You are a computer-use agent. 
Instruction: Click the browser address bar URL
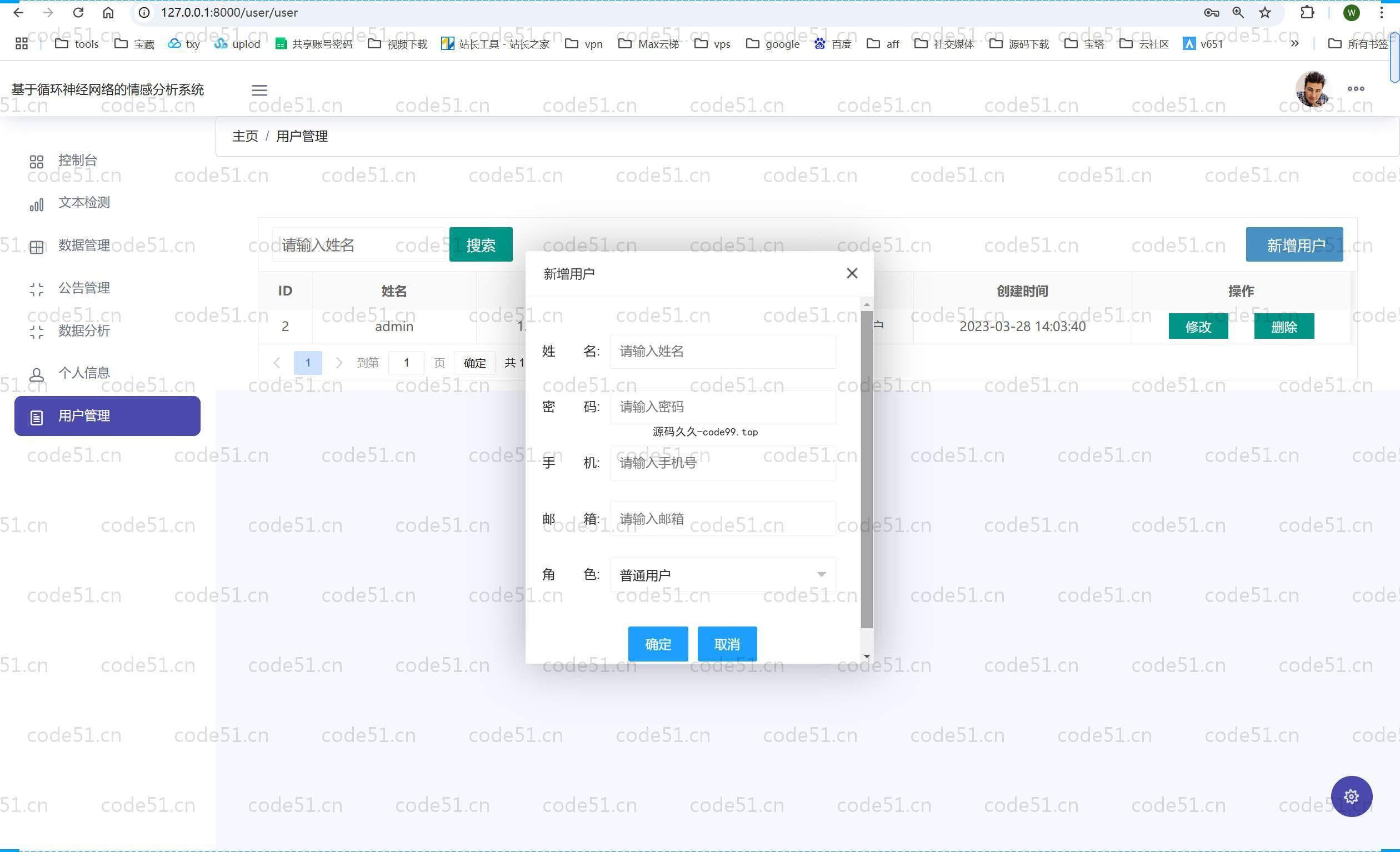coord(229,12)
